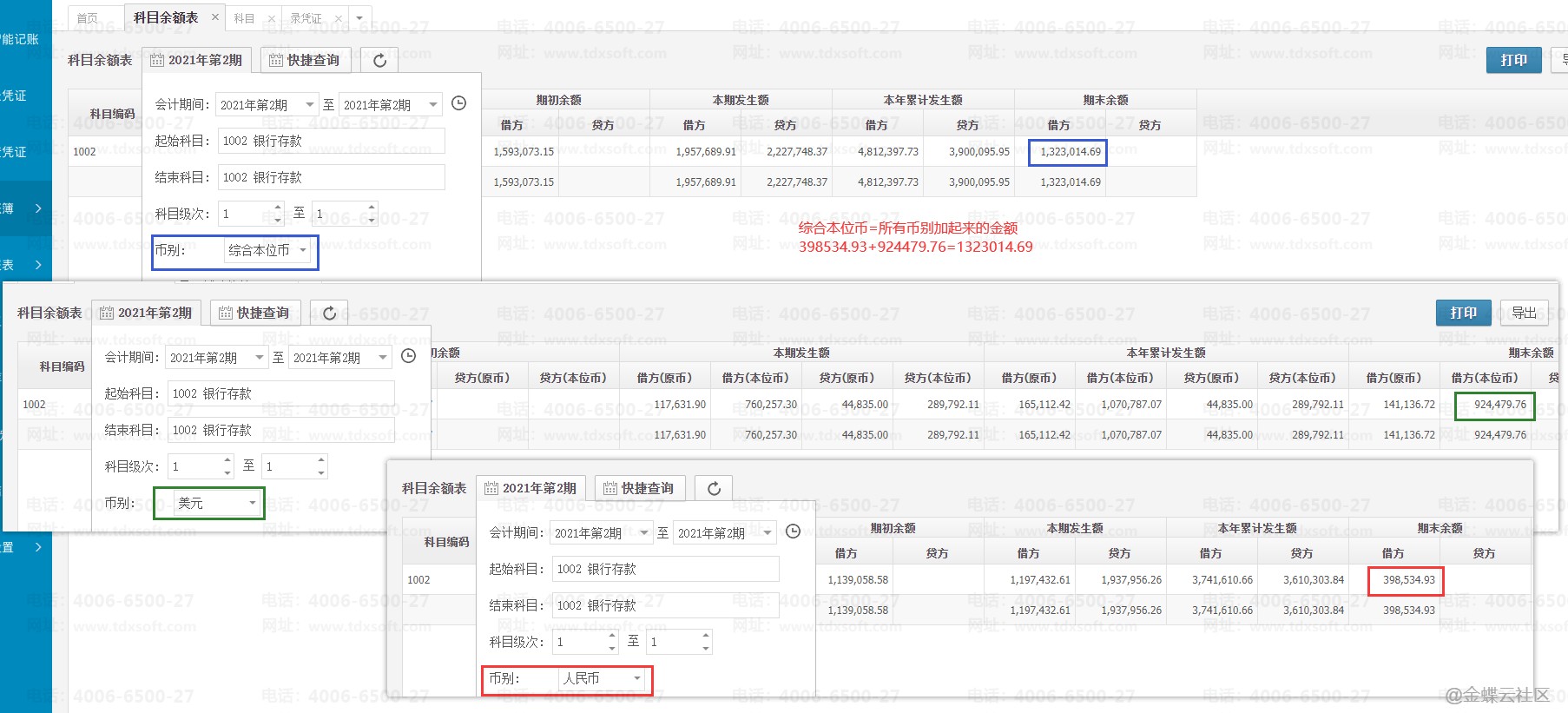Open the 美元 currency dropdown
Screen dimensions: 1568x713
[253, 503]
